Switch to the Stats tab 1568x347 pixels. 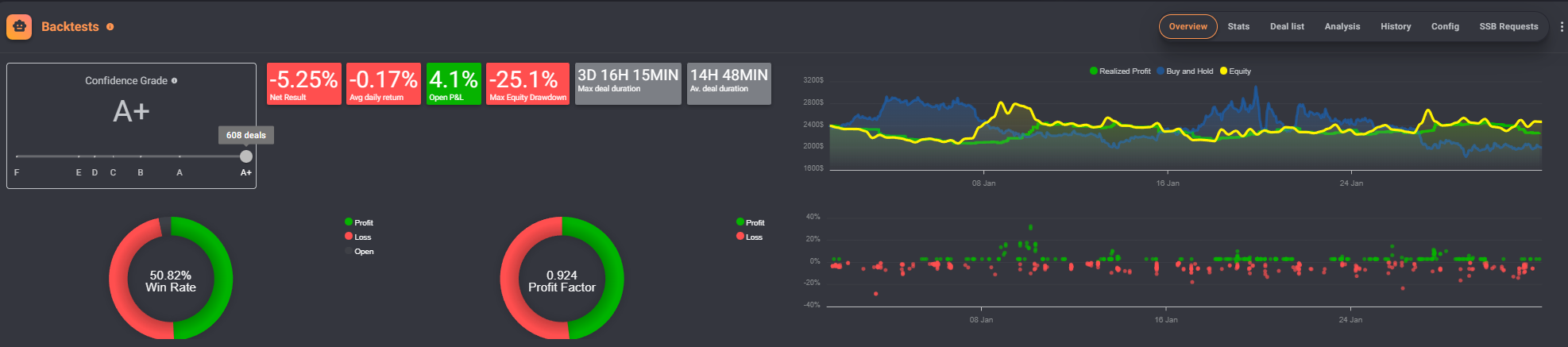[1238, 27]
